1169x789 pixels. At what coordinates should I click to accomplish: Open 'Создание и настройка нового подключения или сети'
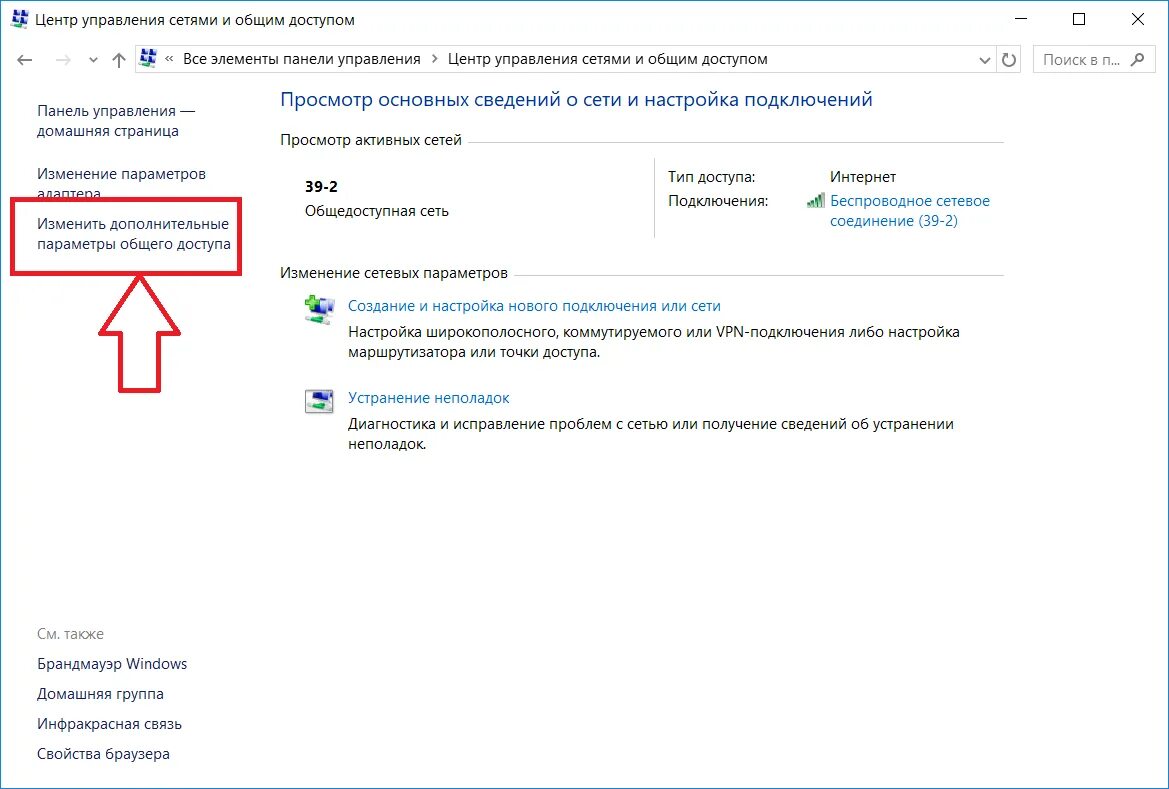pos(534,306)
